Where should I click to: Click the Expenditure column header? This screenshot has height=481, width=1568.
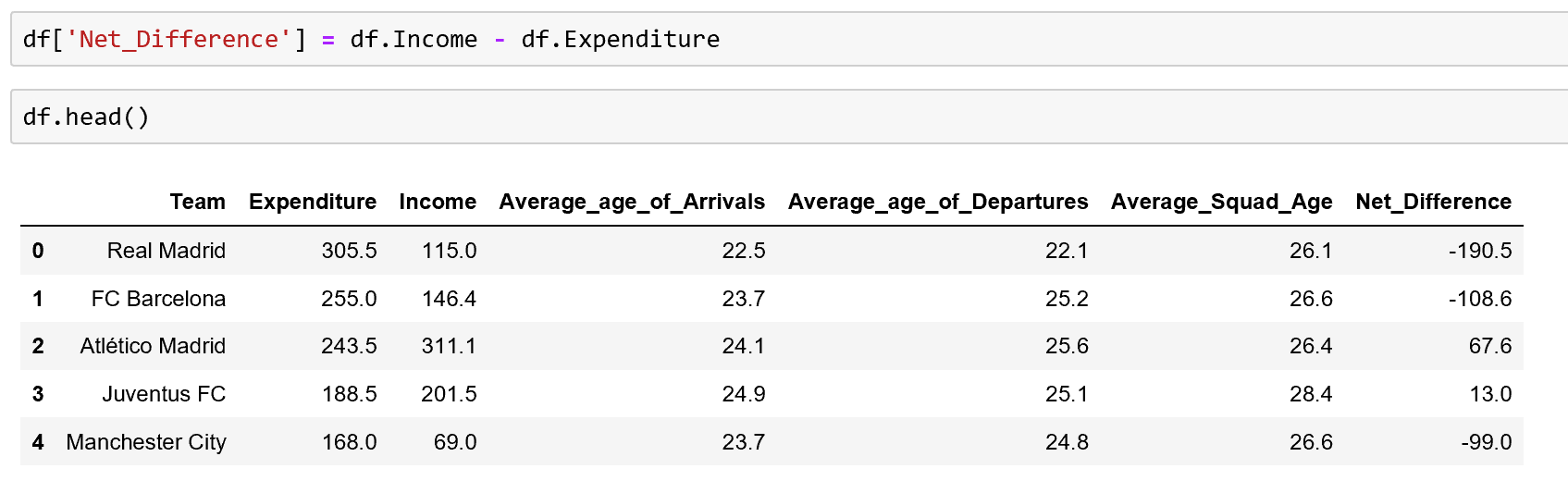(x=313, y=202)
